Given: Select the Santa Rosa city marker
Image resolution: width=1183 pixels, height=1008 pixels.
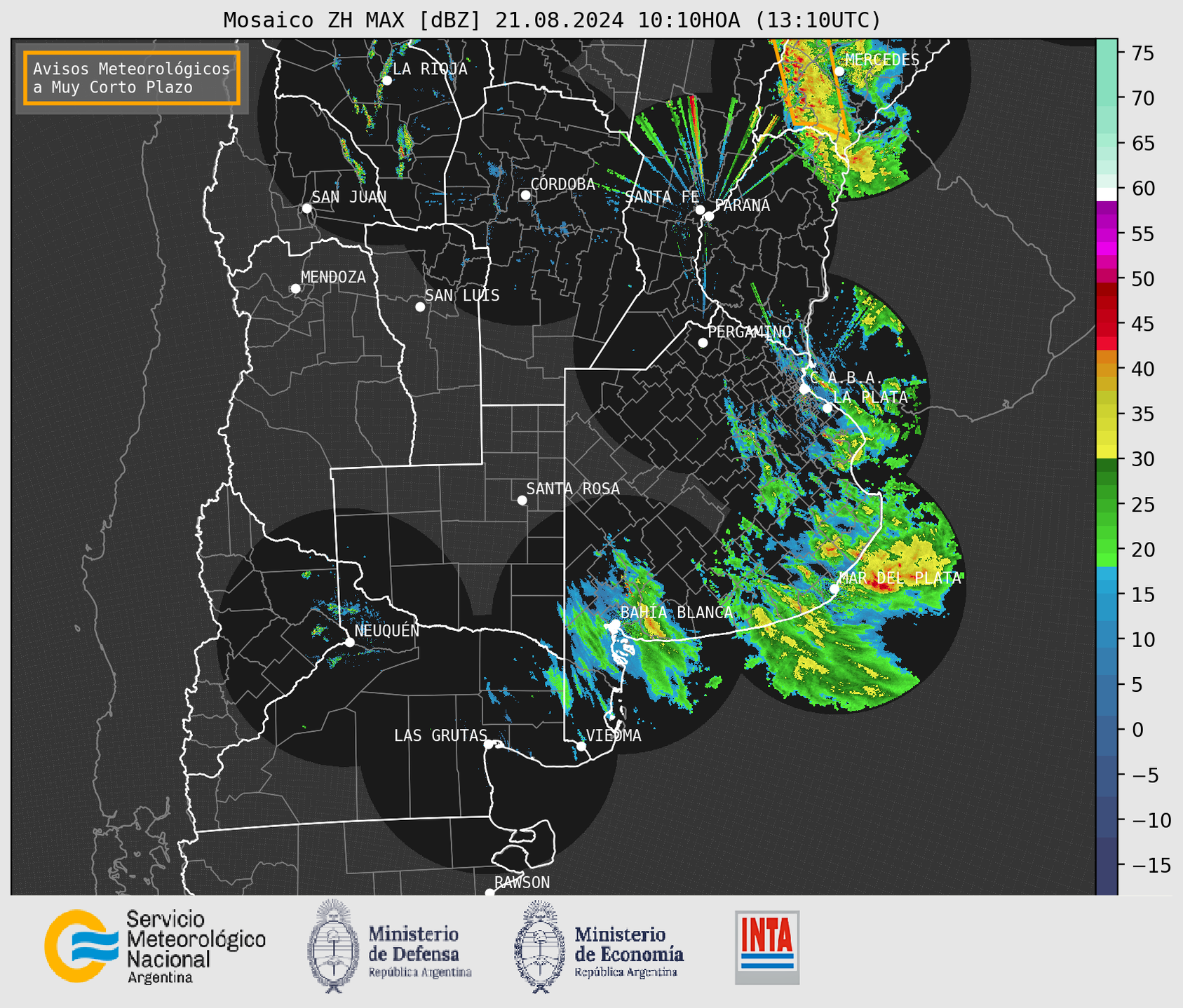Looking at the screenshot, I should pyautogui.click(x=522, y=500).
